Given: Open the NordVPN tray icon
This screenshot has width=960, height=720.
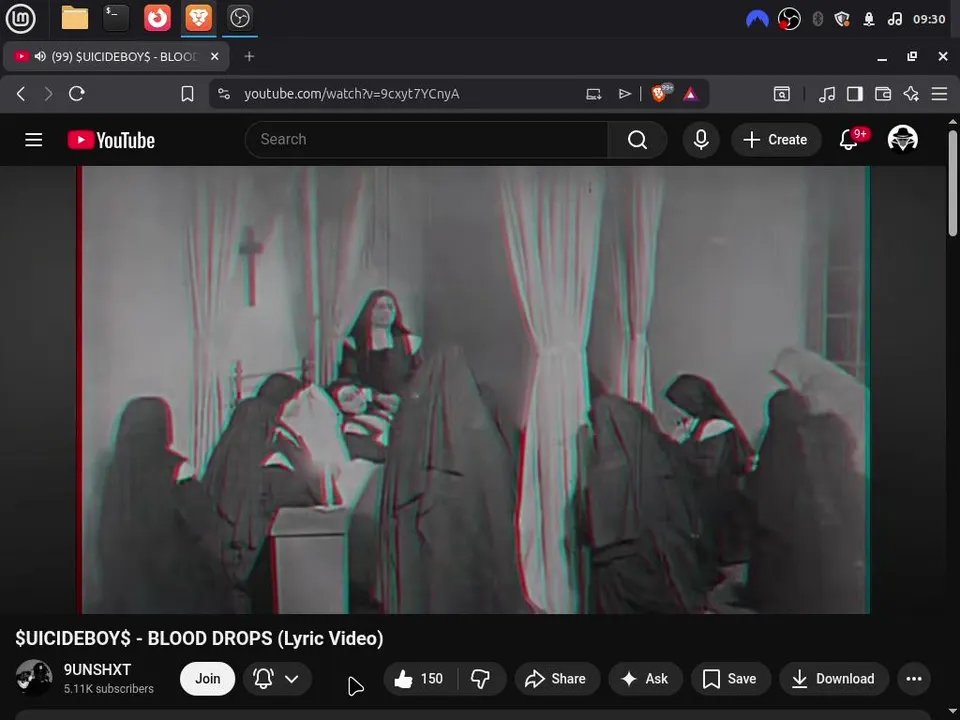Looking at the screenshot, I should [757, 19].
